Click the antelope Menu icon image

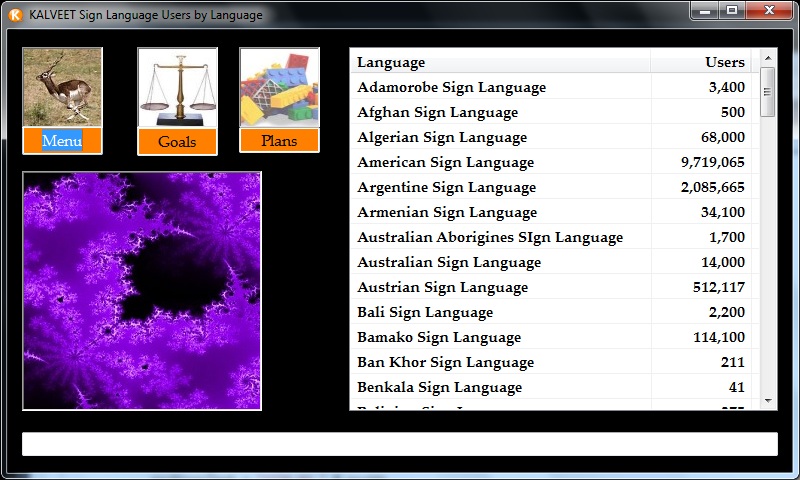(62, 87)
